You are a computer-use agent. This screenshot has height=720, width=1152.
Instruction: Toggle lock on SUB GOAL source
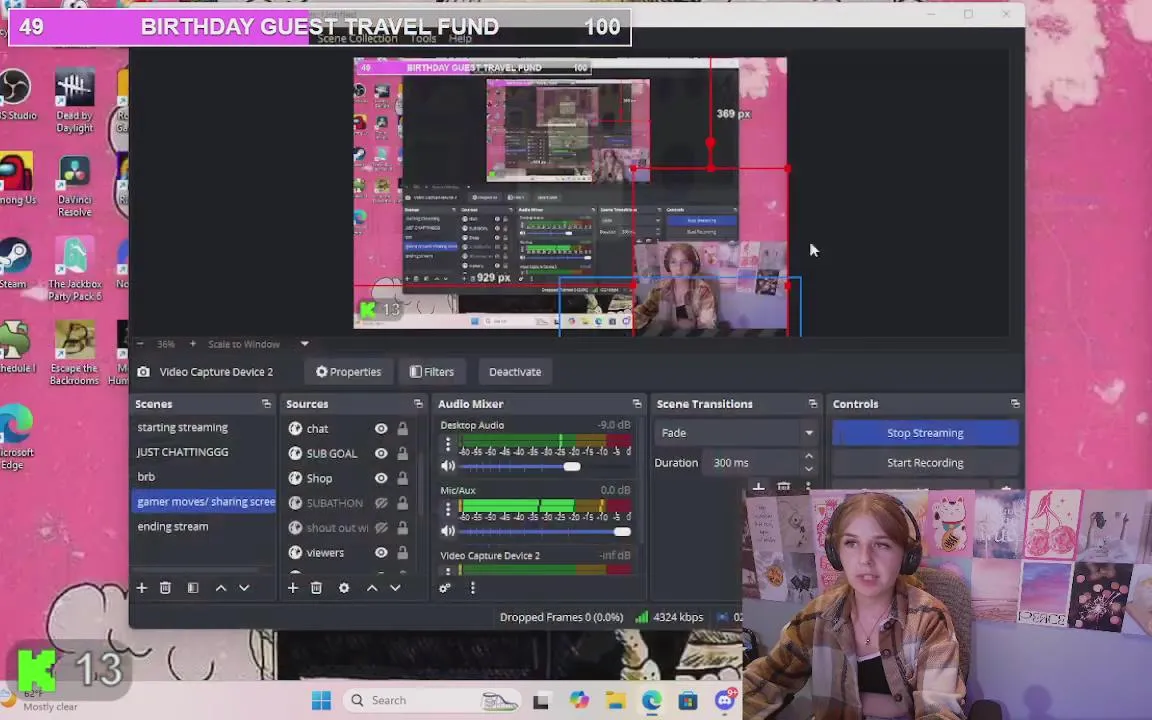click(403, 453)
